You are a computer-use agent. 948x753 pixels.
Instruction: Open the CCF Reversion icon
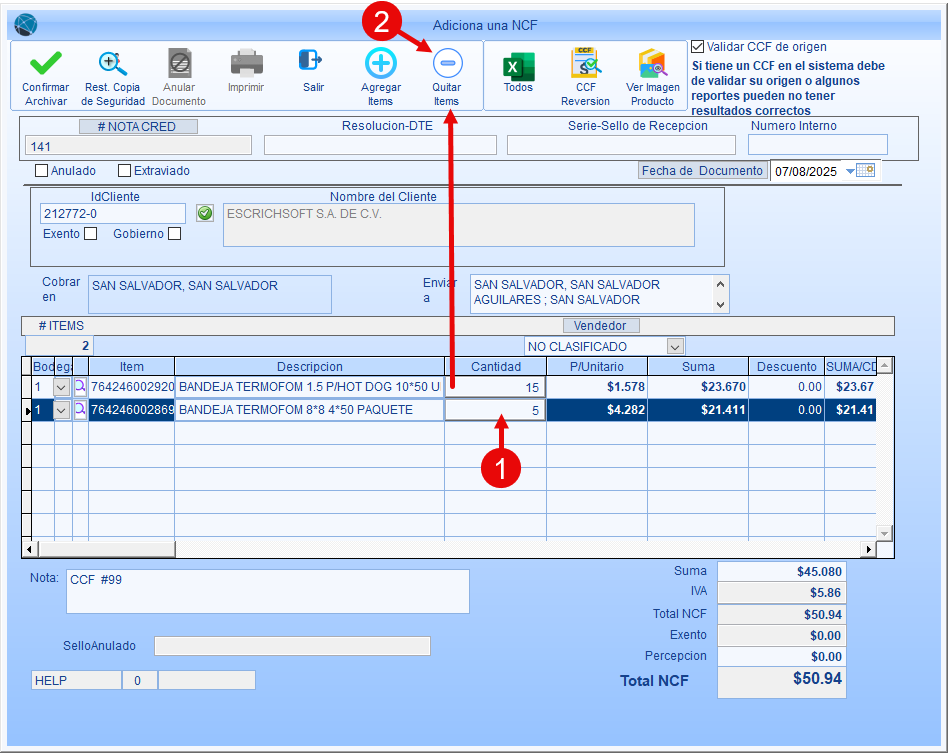click(x=585, y=63)
